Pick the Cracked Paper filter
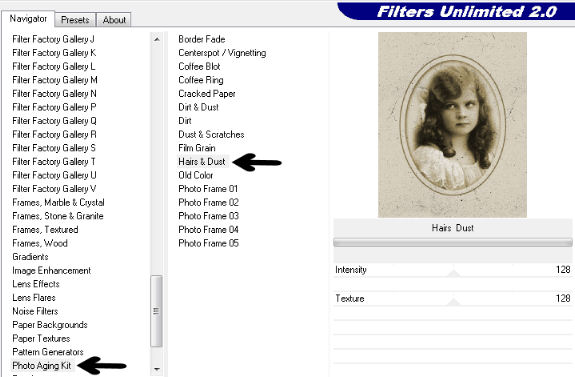This screenshot has width=575, height=377. (x=207, y=94)
